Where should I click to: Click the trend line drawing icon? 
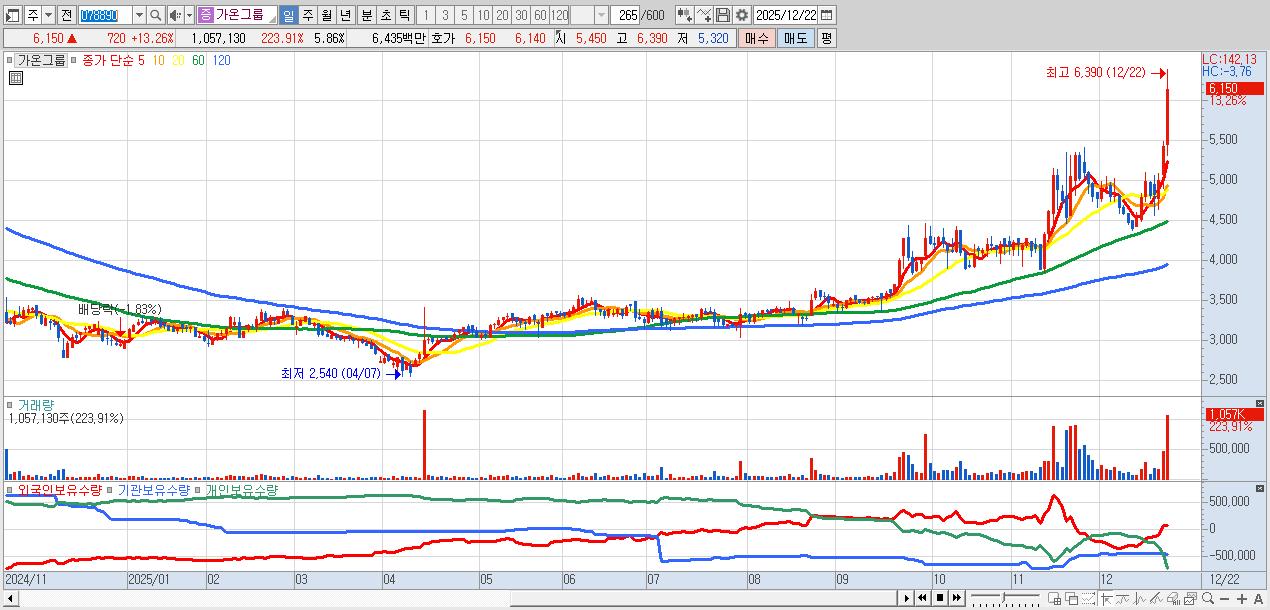[x=1123, y=598]
